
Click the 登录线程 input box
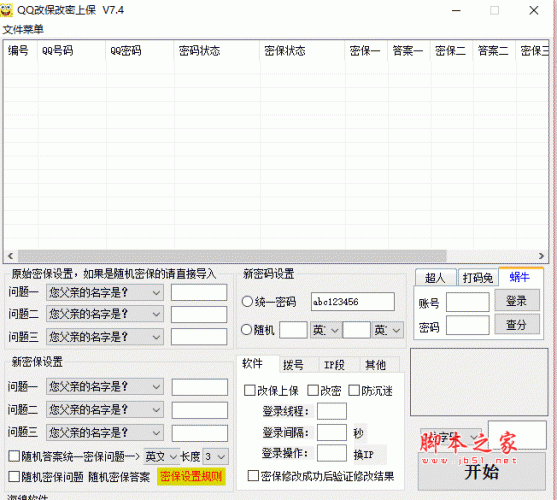point(332,411)
